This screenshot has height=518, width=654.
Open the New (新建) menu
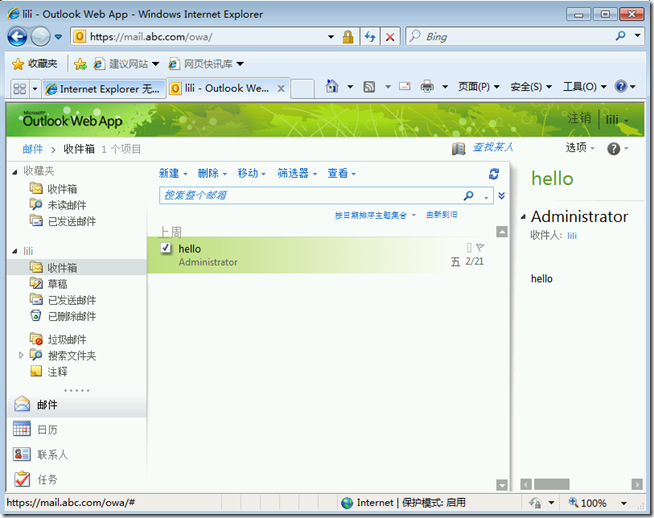[173, 174]
